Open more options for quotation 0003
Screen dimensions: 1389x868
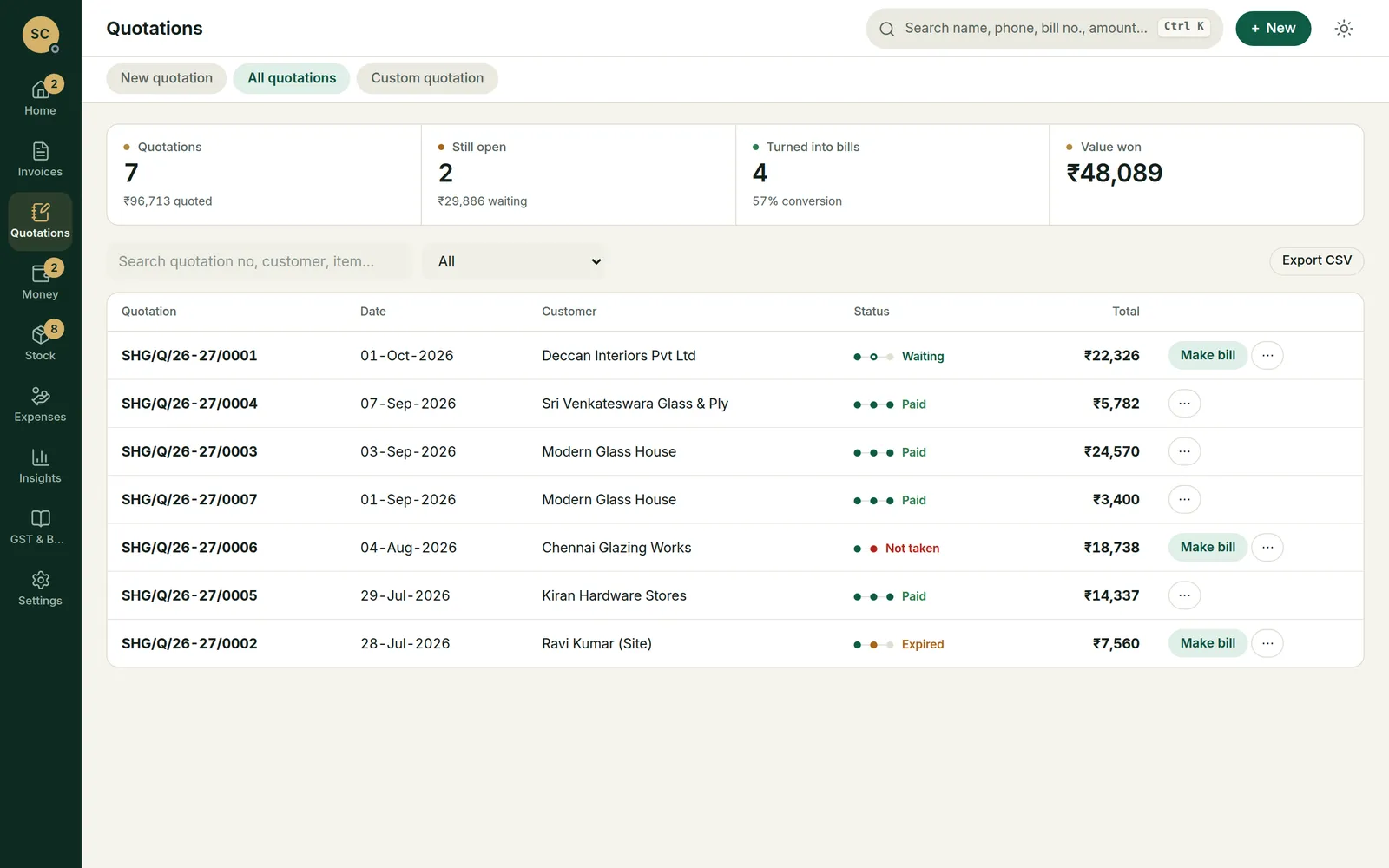click(x=1184, y=451)
